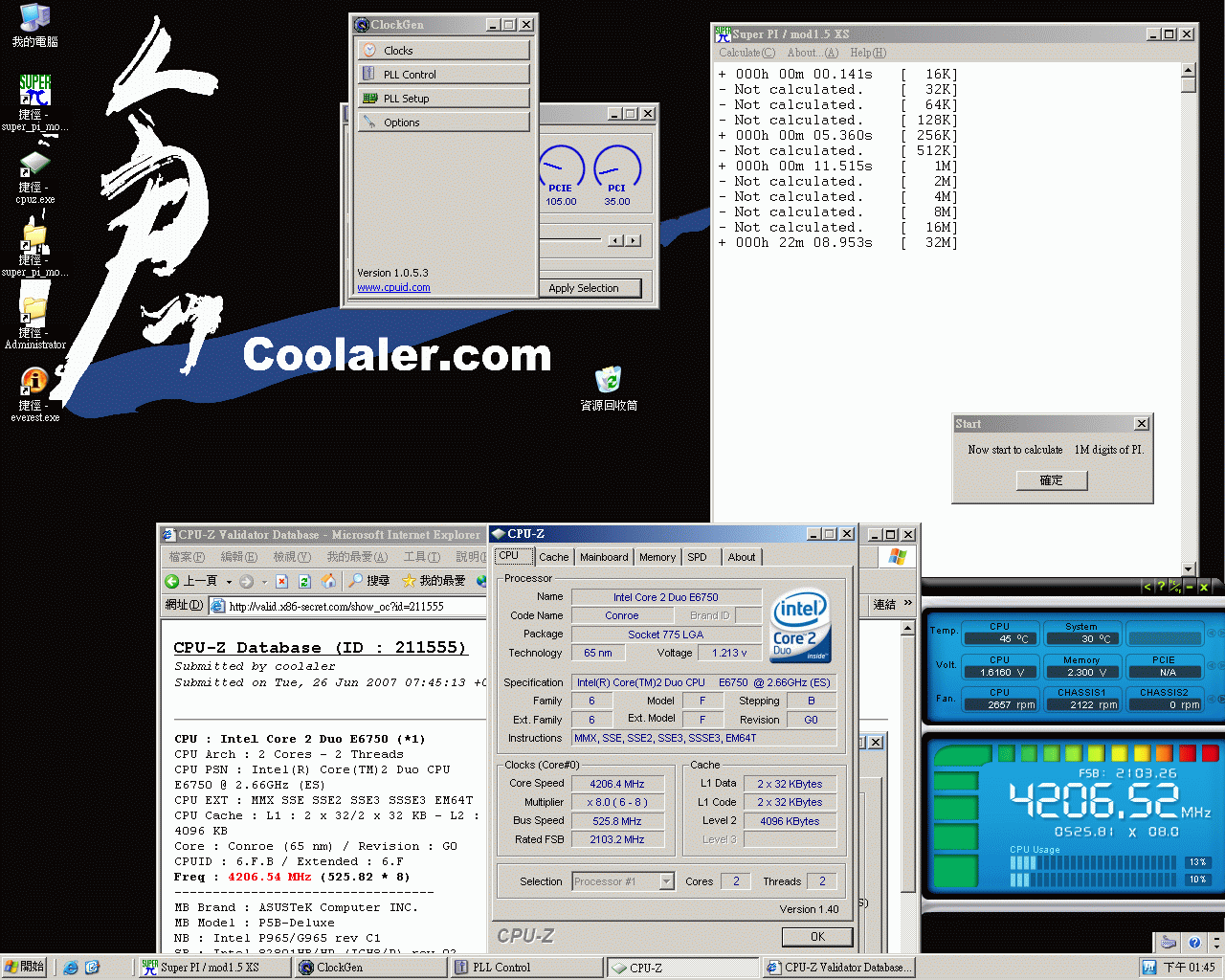Open Options in ClockGen
The image size is (1225, 980).
[x=444, y=122]
